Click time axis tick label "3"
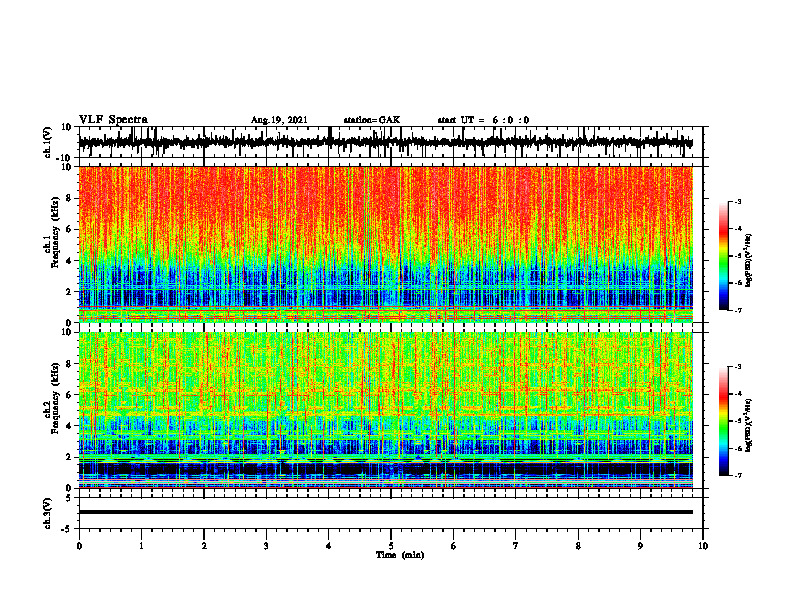792x612 pixels. point(266,546)
